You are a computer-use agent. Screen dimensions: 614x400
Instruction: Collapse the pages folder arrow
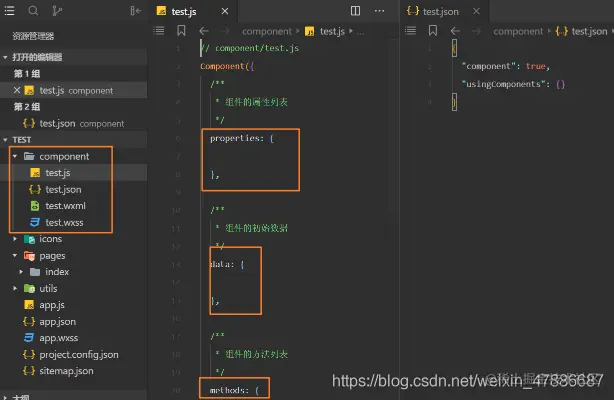point(15,255)
